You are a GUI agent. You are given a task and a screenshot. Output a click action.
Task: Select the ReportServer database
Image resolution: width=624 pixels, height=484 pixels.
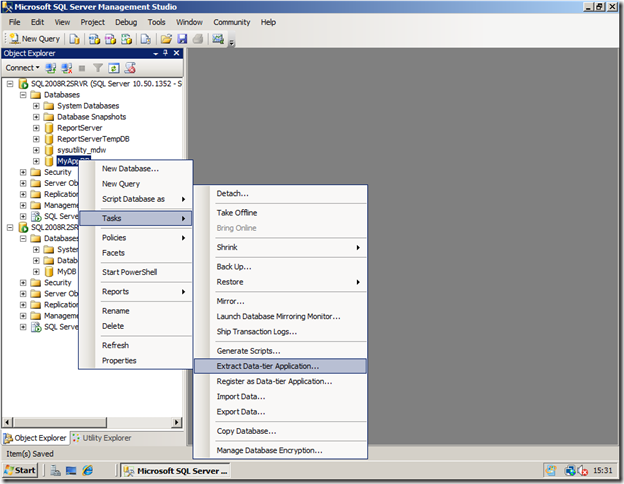point(80,128)
